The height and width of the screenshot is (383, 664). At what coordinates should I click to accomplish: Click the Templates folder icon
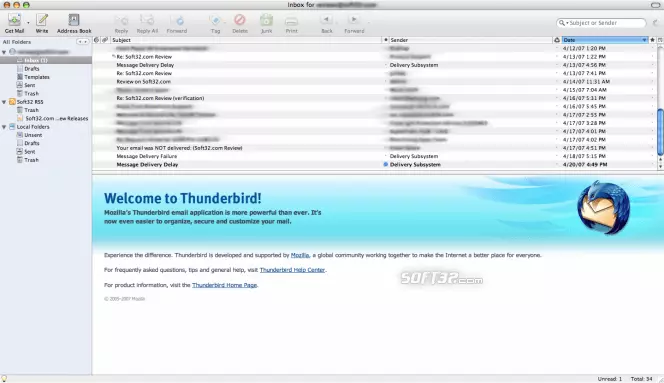click(x=19, y=77)
